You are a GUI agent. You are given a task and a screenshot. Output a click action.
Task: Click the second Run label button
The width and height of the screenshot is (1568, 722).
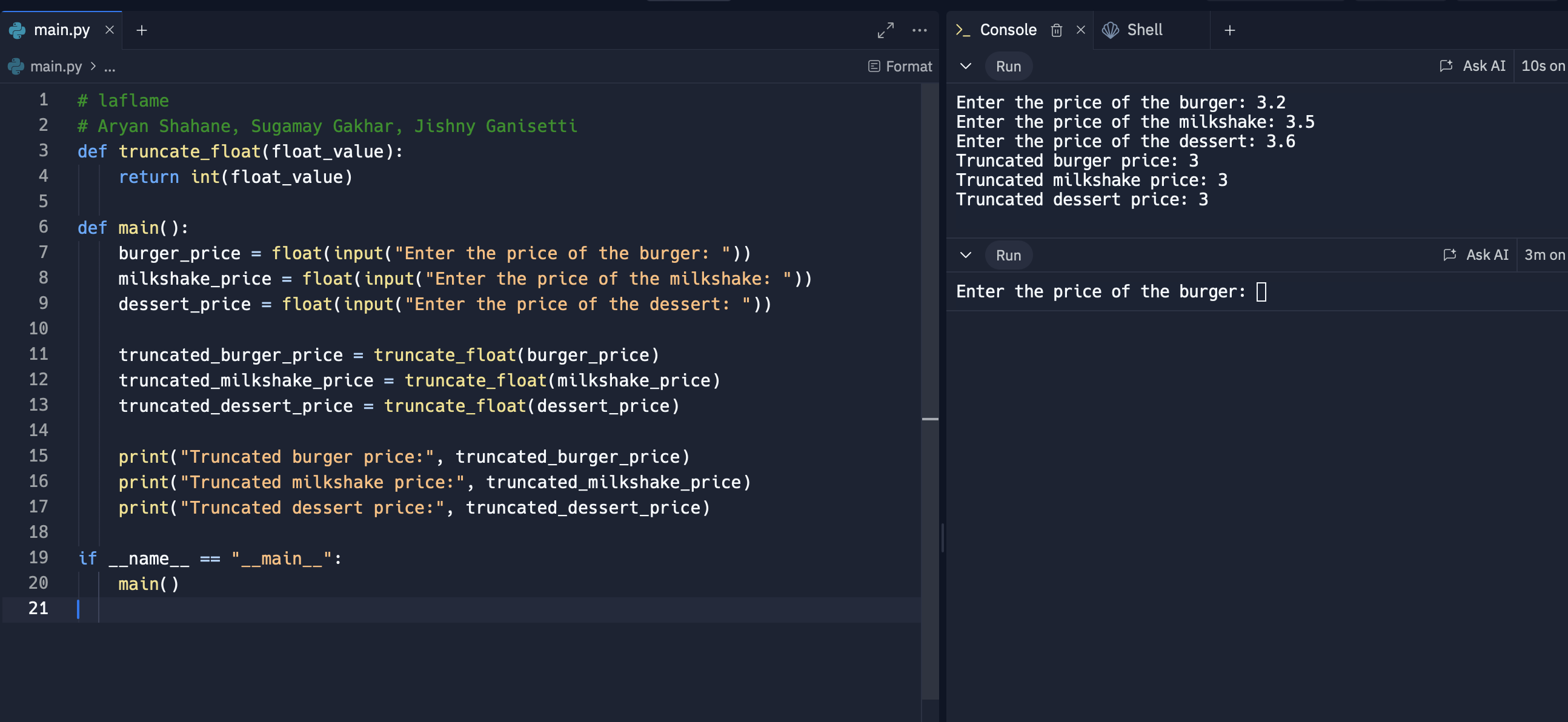click(1008, 255)
